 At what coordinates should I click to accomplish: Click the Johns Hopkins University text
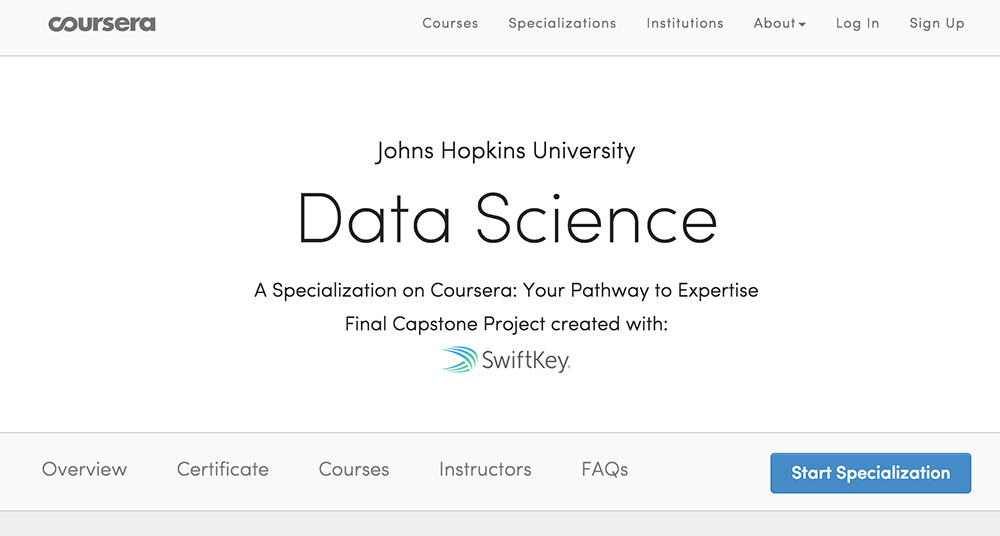coord(506,152)
